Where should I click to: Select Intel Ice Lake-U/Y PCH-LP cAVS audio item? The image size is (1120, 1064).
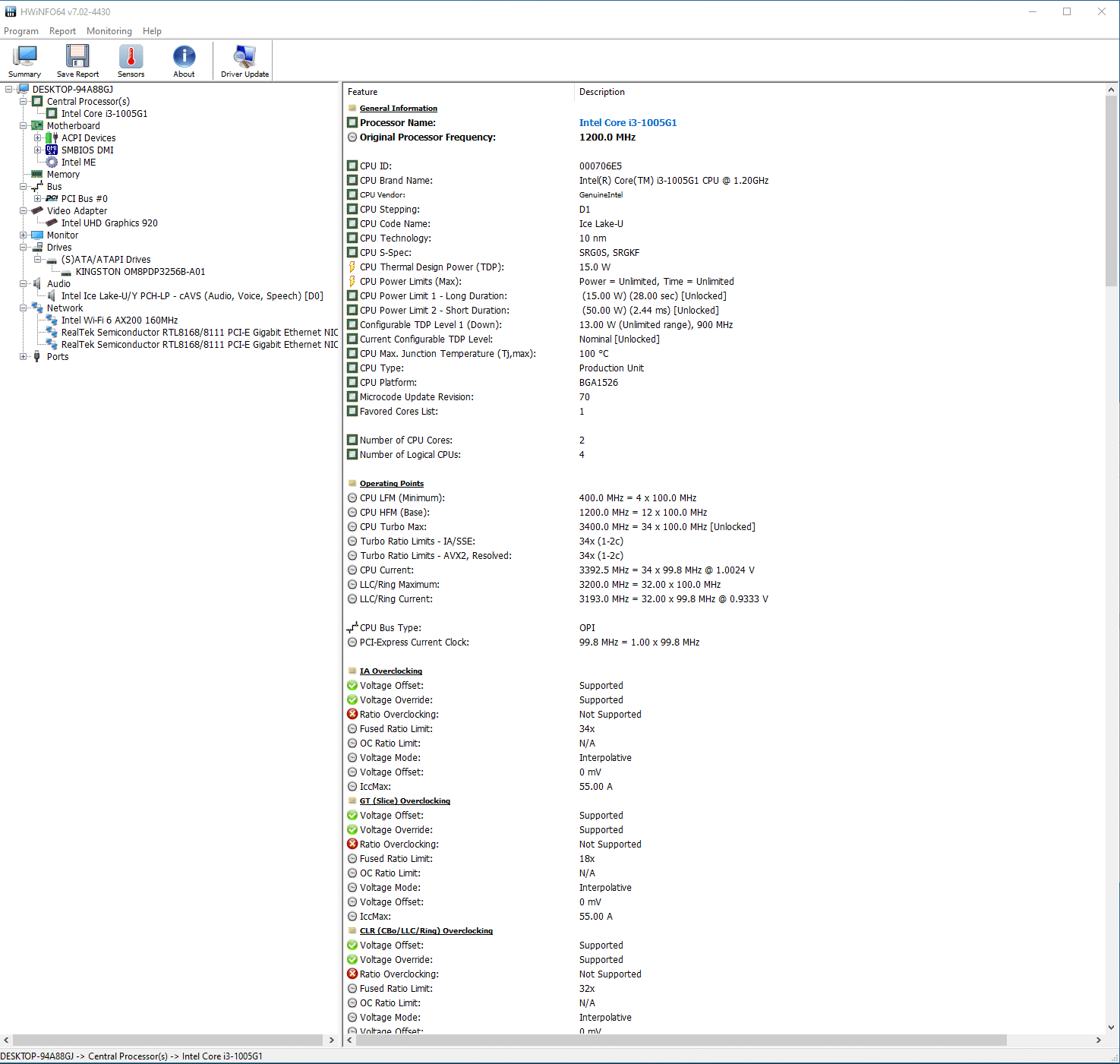[192, 295]
